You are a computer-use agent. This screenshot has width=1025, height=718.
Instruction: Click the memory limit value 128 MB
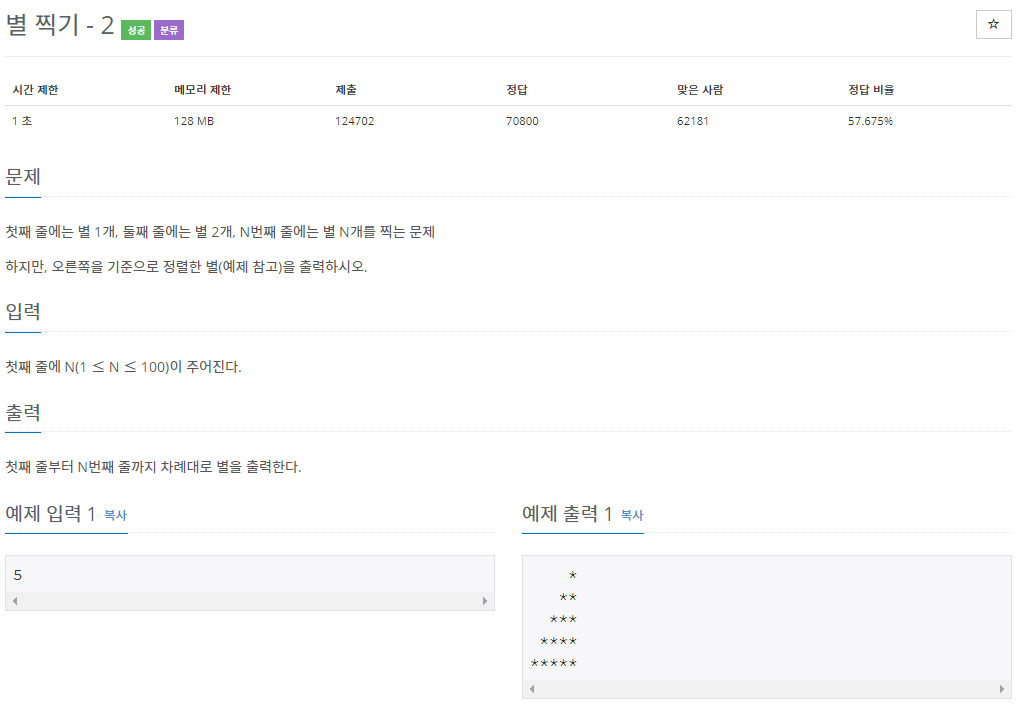pyautogui.click(x=194, y=121)
